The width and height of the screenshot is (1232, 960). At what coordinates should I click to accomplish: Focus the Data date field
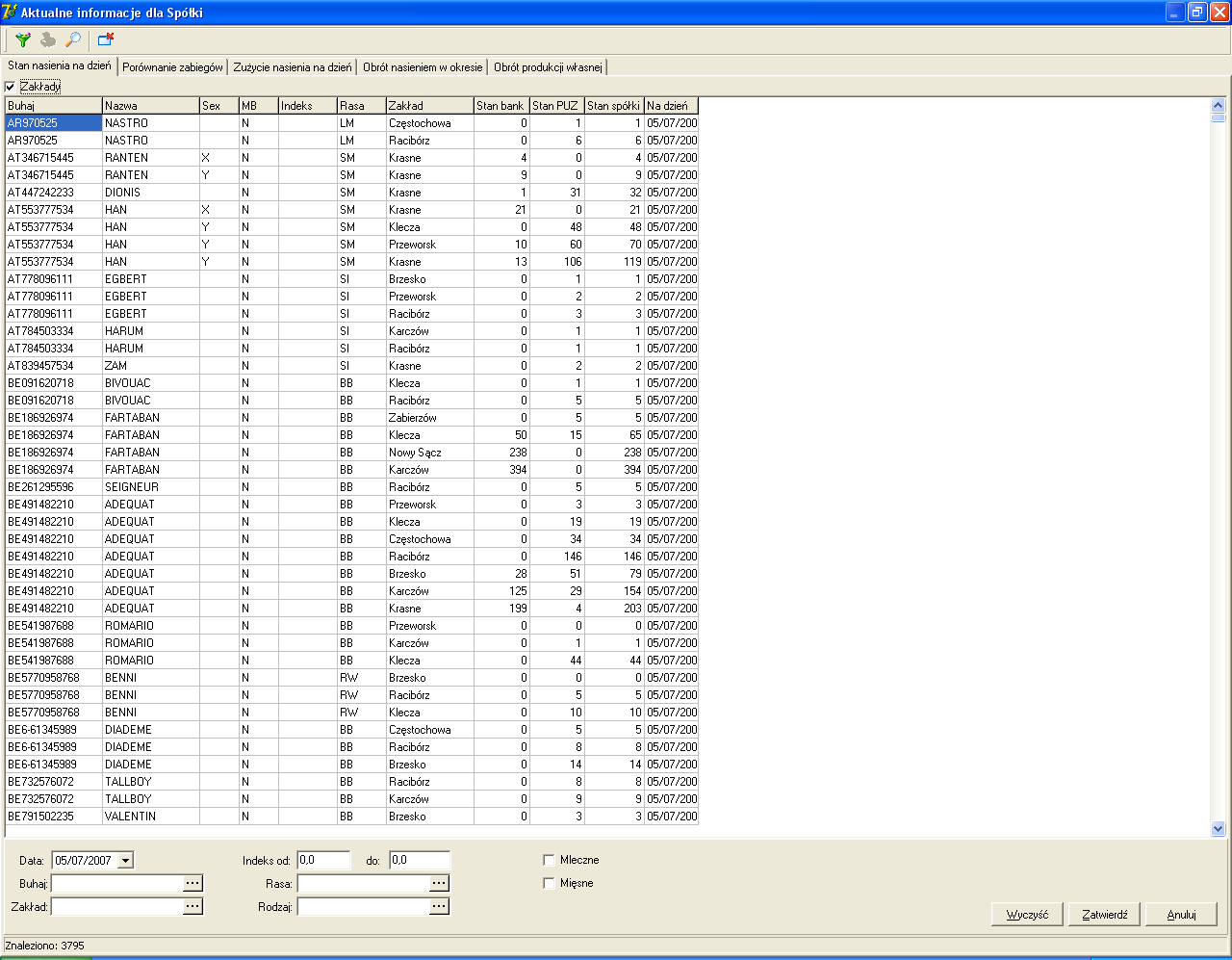click(84, 860)
